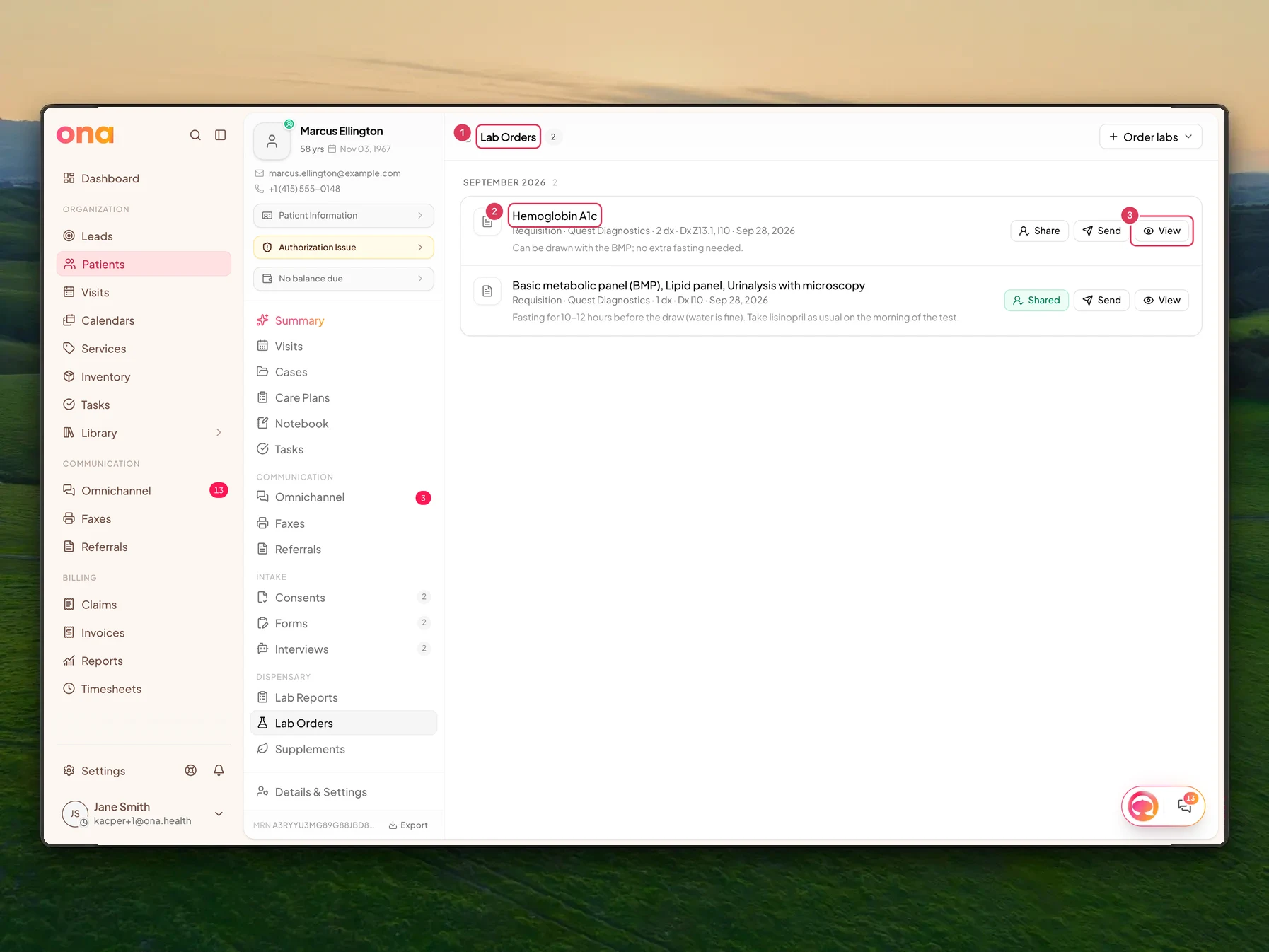This screenshot has height=952, width=1269.
Task: Open Invoices page
Action: point(144,633)
